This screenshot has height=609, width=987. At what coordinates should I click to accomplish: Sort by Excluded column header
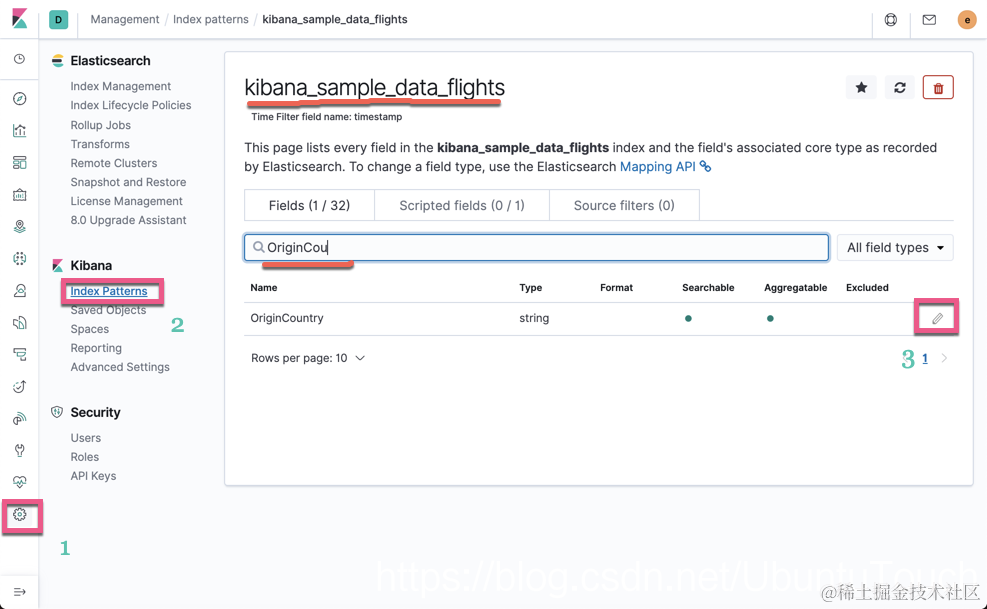tap(867, 288)
